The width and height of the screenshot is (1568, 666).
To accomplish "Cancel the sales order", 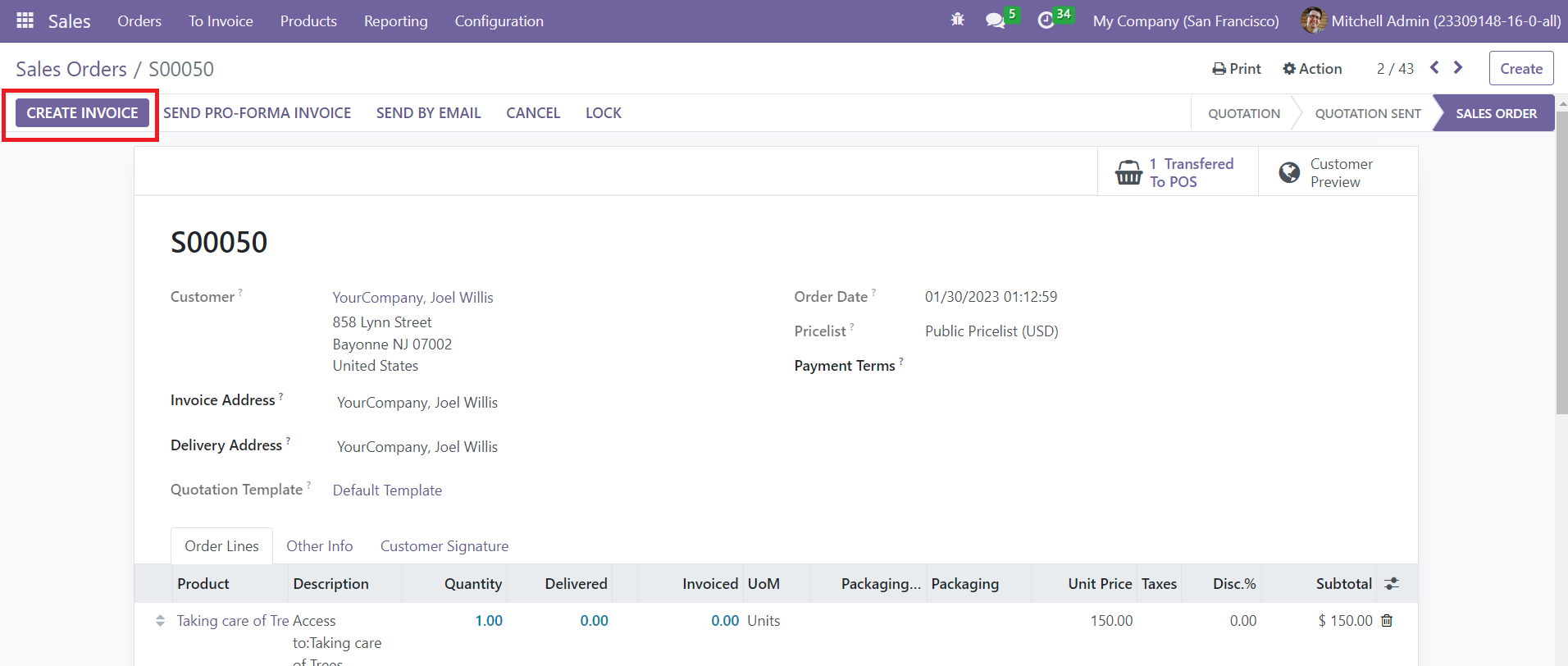I will [533, 113].
